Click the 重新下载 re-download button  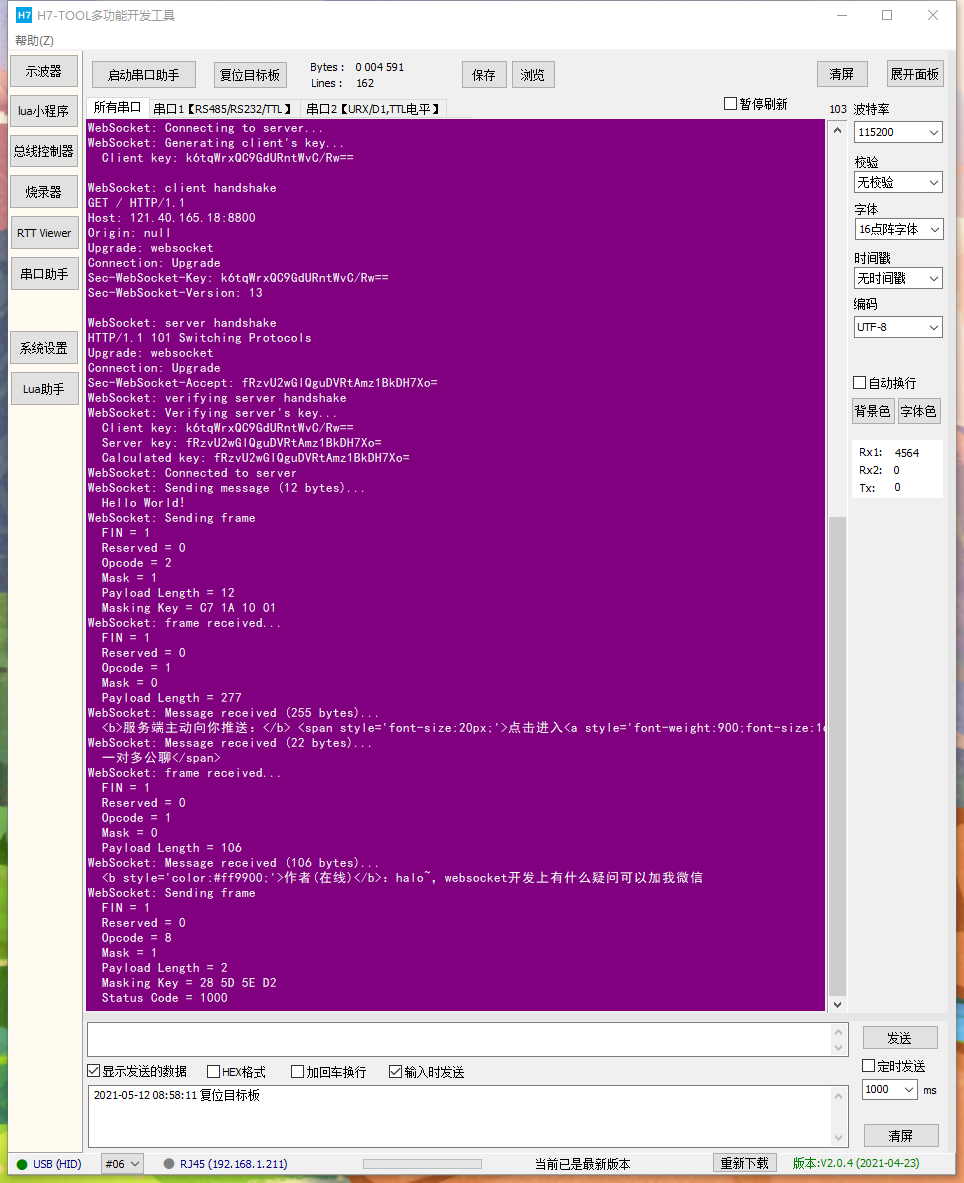744,1163
